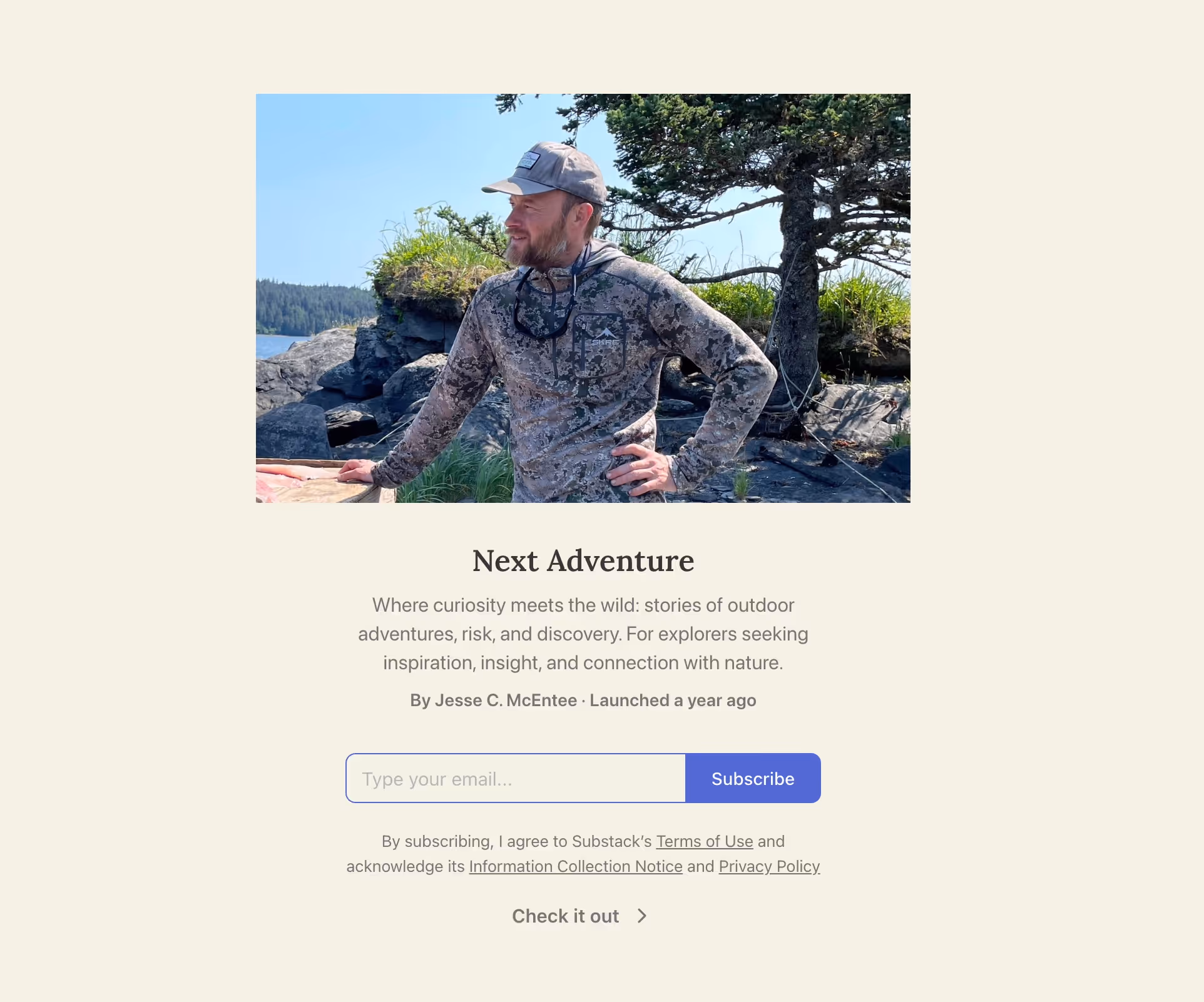Image resolution: width=1204 pixels, height=1002 pixels.
Task: Click the Where curiosity meets the wild description
Action: 583,634
